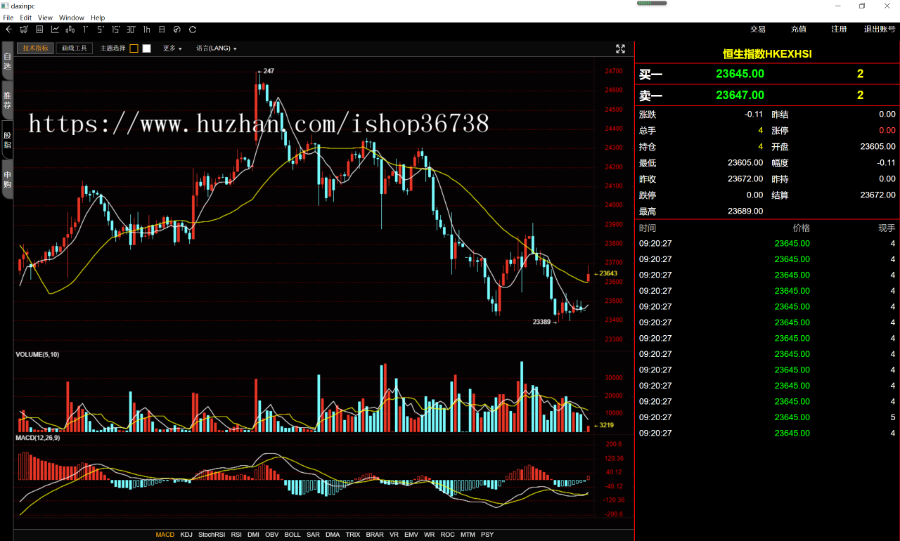
Task: Choose the white theme swatch
Action: point(146,48)
